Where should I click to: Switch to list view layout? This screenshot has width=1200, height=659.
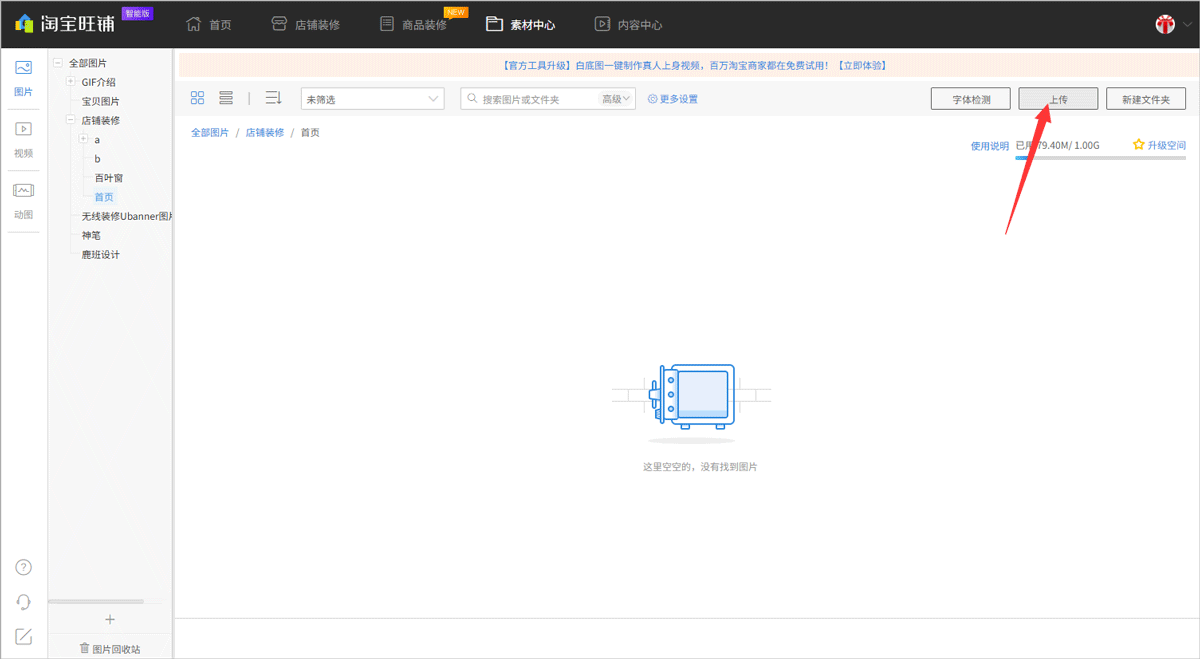click(226, 98)
